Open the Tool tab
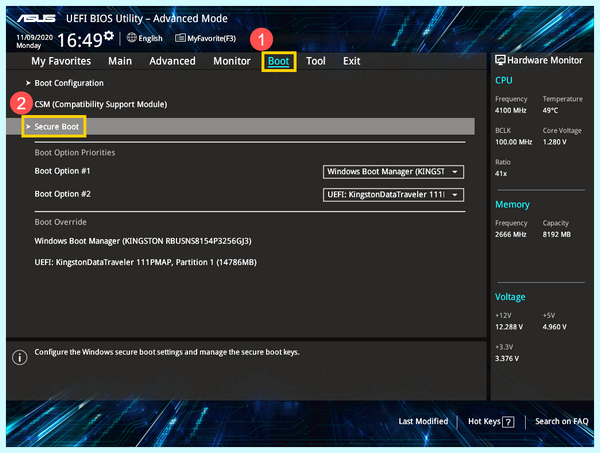Image resolution: width=600 pixels, height=453 pixels. point(316,61)
